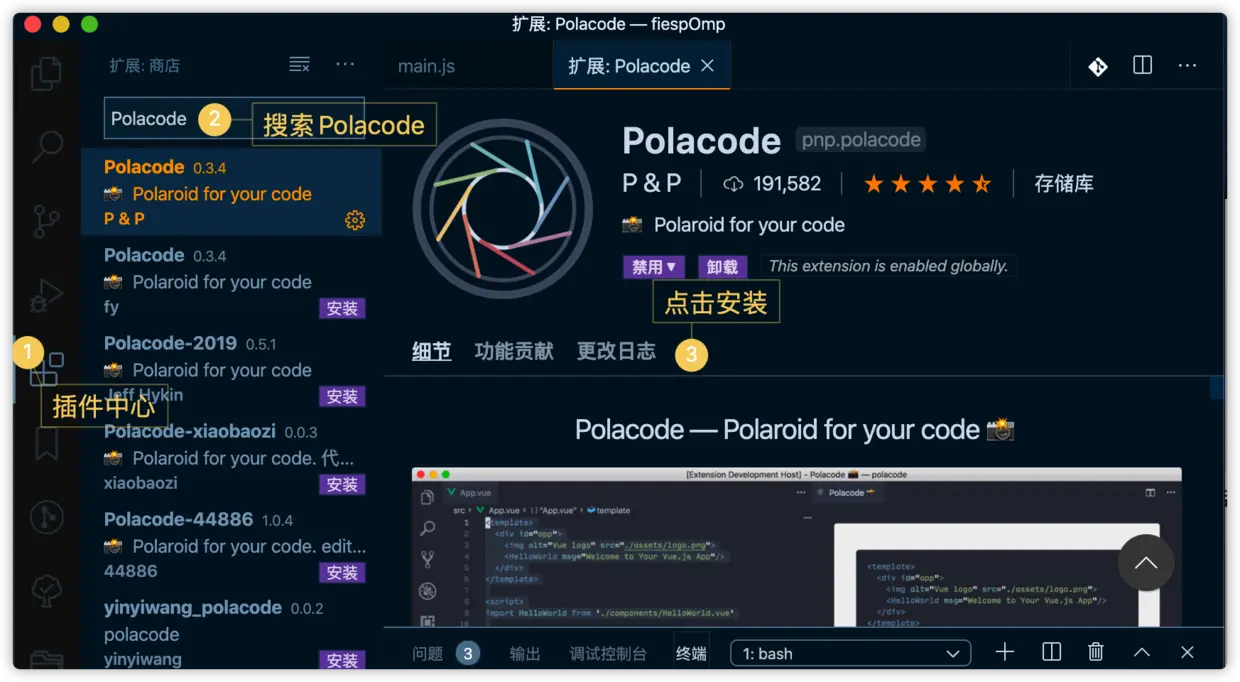Install Polacode-2019 with its 安装 button
1240x682 pixels.
pos(342,397)
